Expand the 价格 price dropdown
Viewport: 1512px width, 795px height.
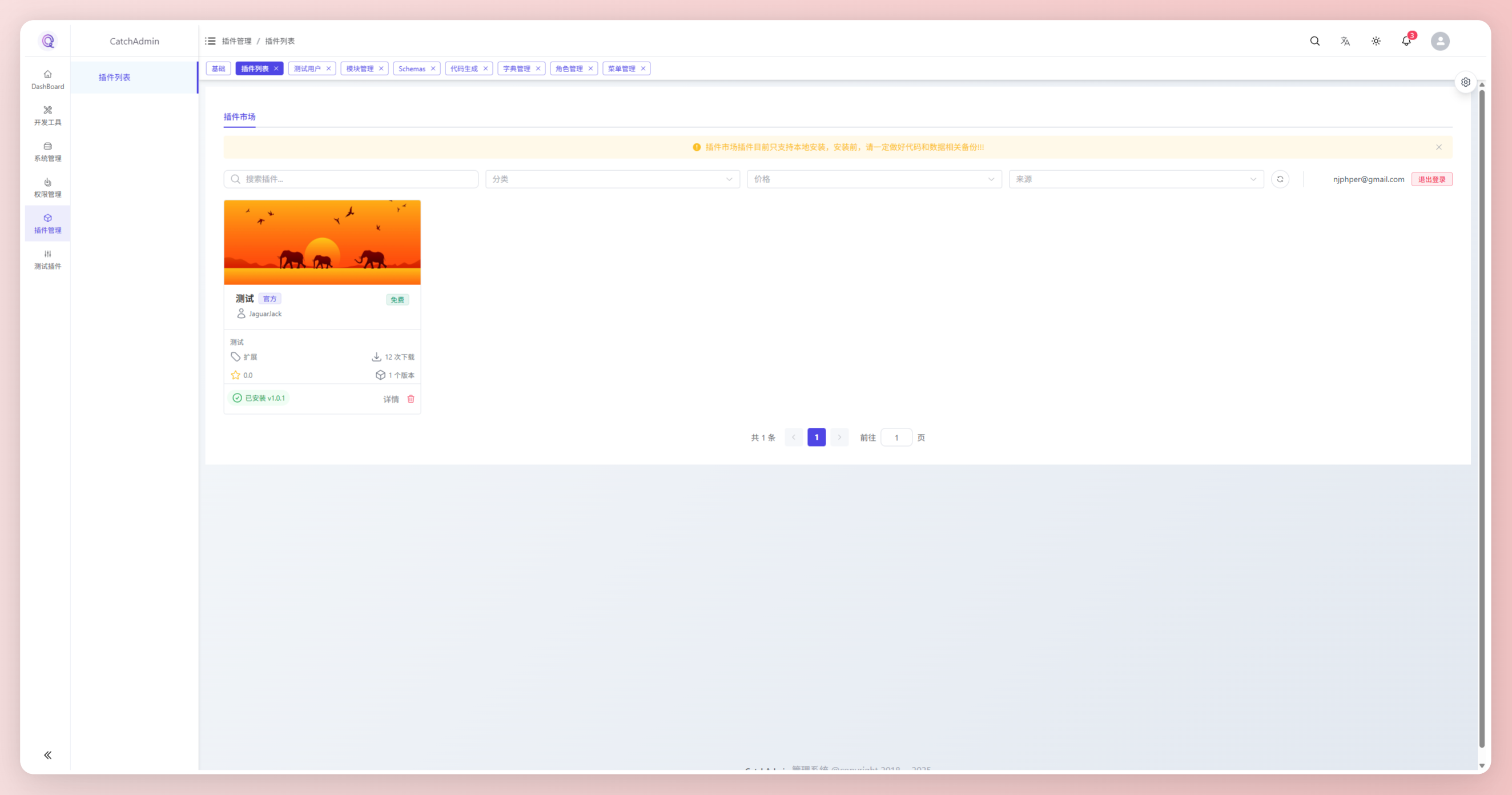[x=874, y=179]
